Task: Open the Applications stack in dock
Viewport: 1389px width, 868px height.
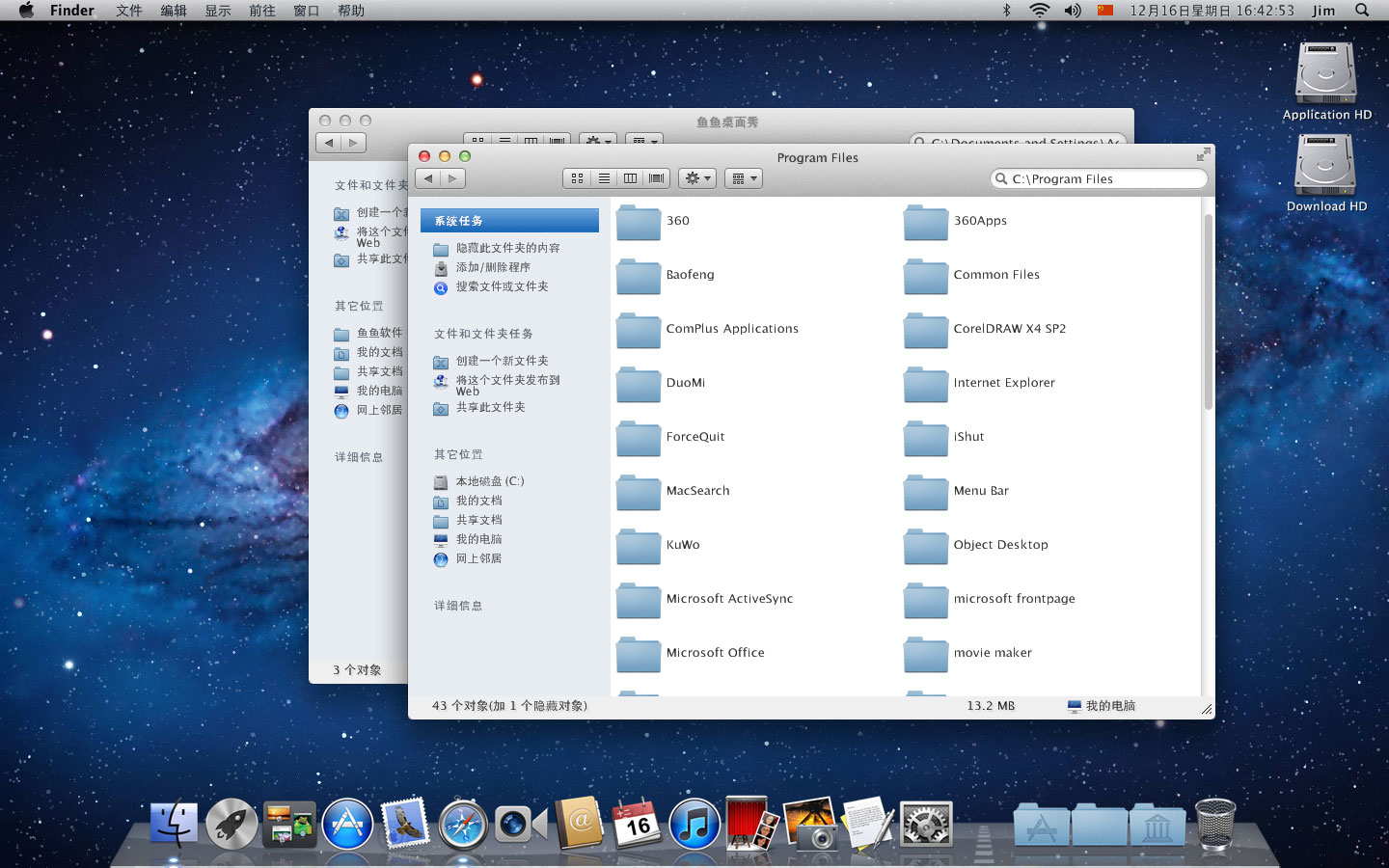Action: (1042, 827)
